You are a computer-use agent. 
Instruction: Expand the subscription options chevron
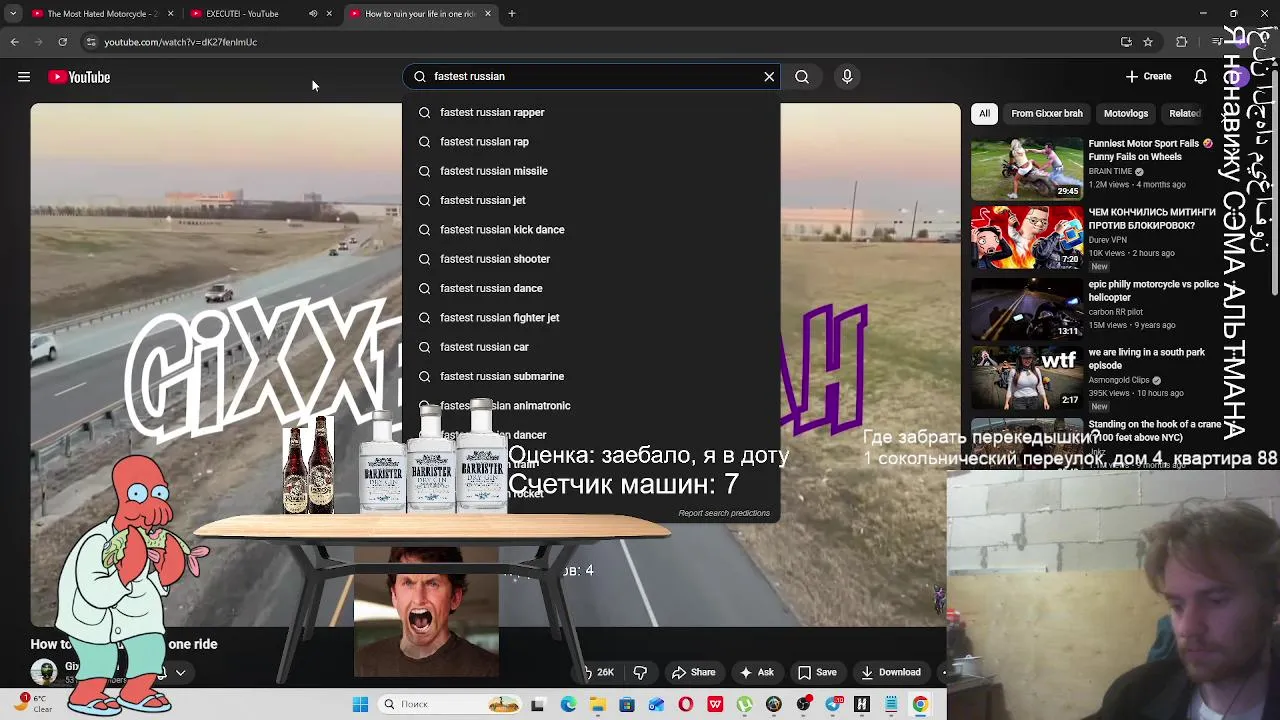pyautogui.click(x=180, y=673)
